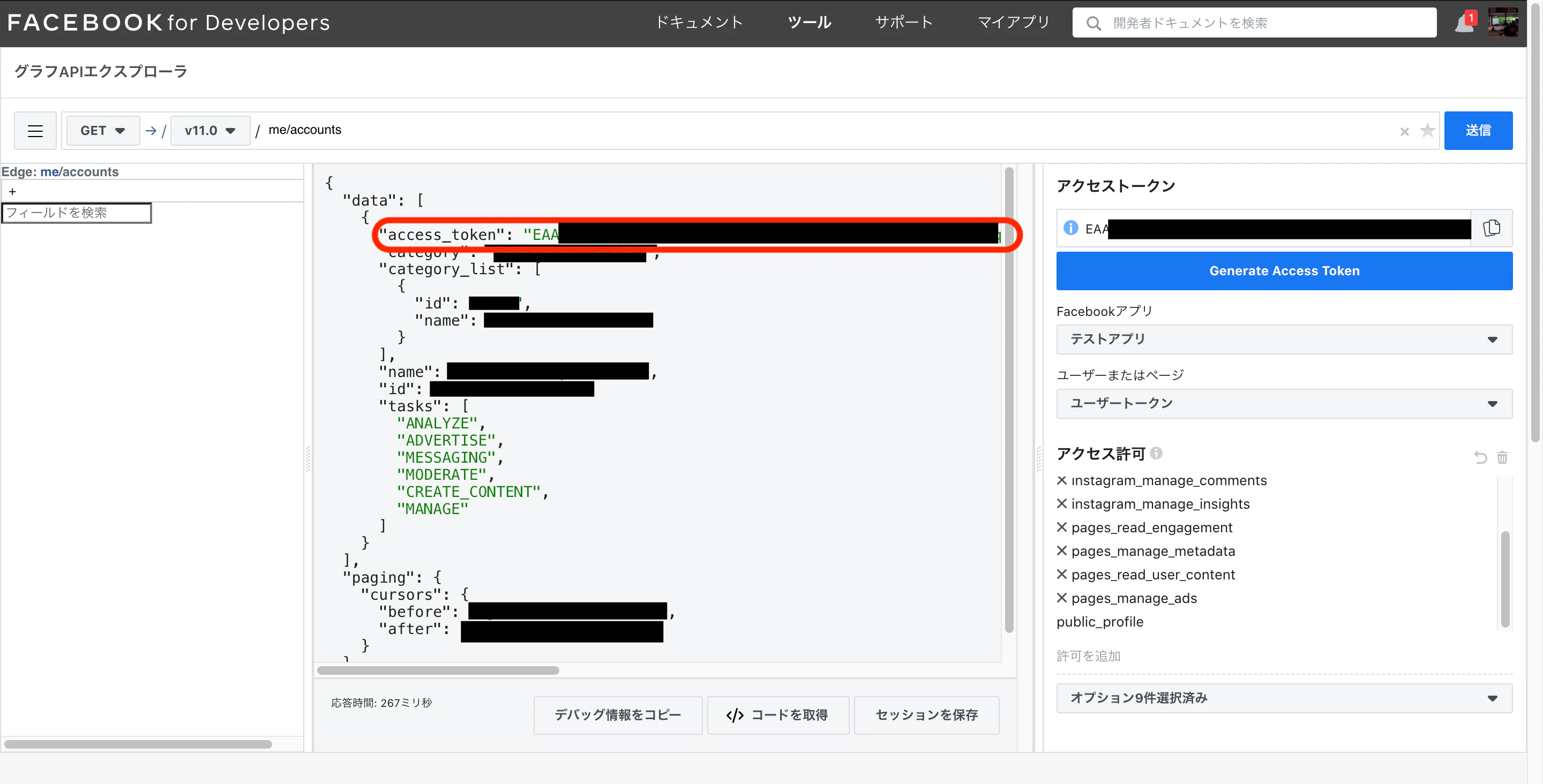Viewport: 1543px width, 784px height.
Task: Remove the instagram_manage_comments permission
Action: (x=1061, y=480)
